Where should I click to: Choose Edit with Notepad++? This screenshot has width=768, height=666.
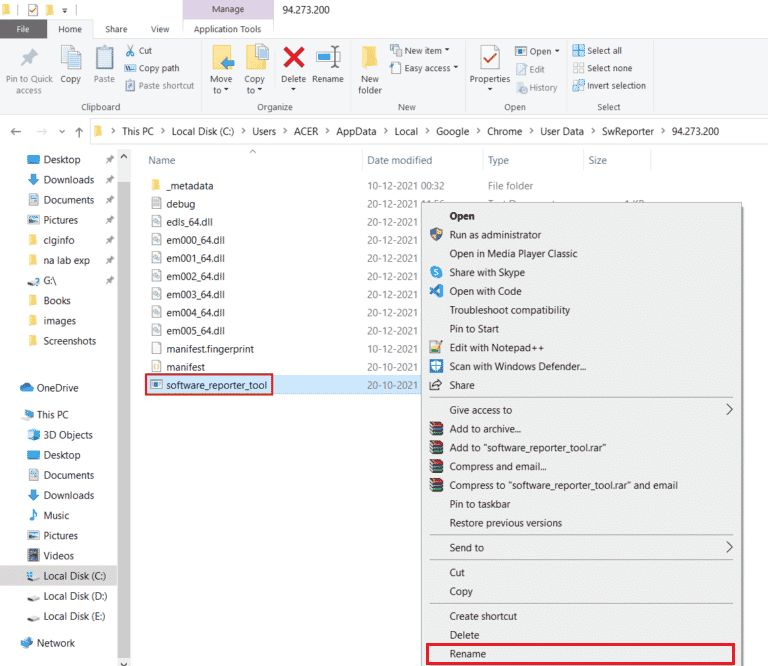(x=581, y=348)
